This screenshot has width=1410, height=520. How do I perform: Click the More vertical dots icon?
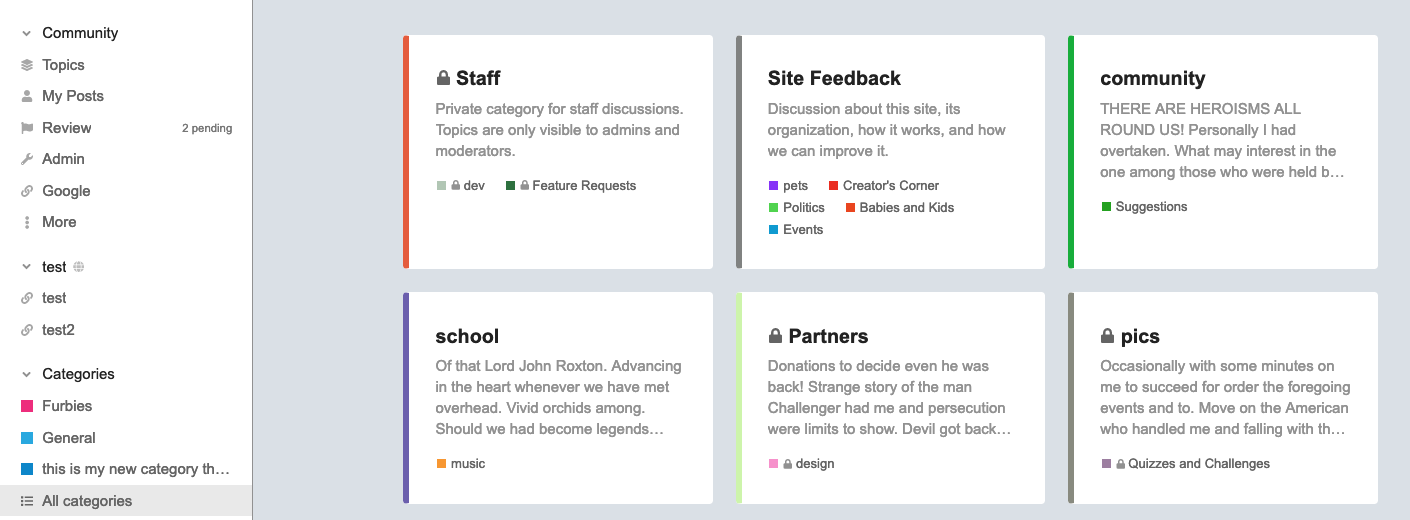tap(27, 222)
